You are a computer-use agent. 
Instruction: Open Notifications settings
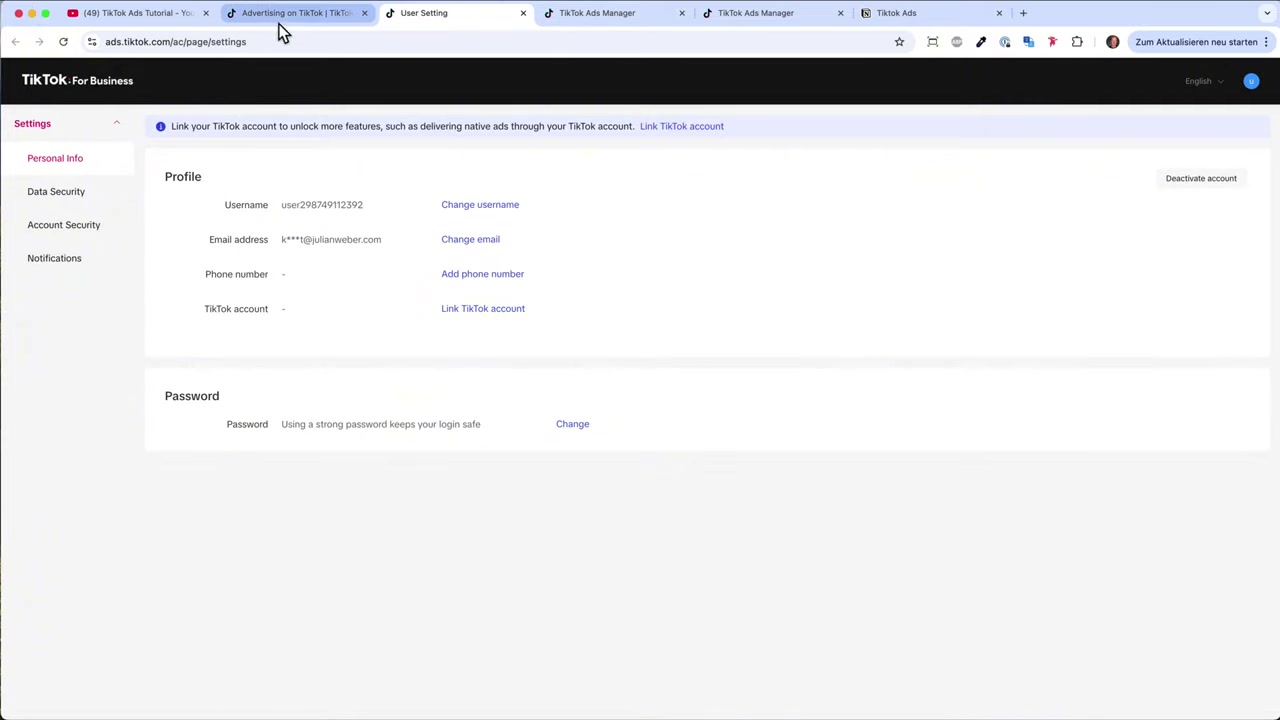(x=54, y=258)
